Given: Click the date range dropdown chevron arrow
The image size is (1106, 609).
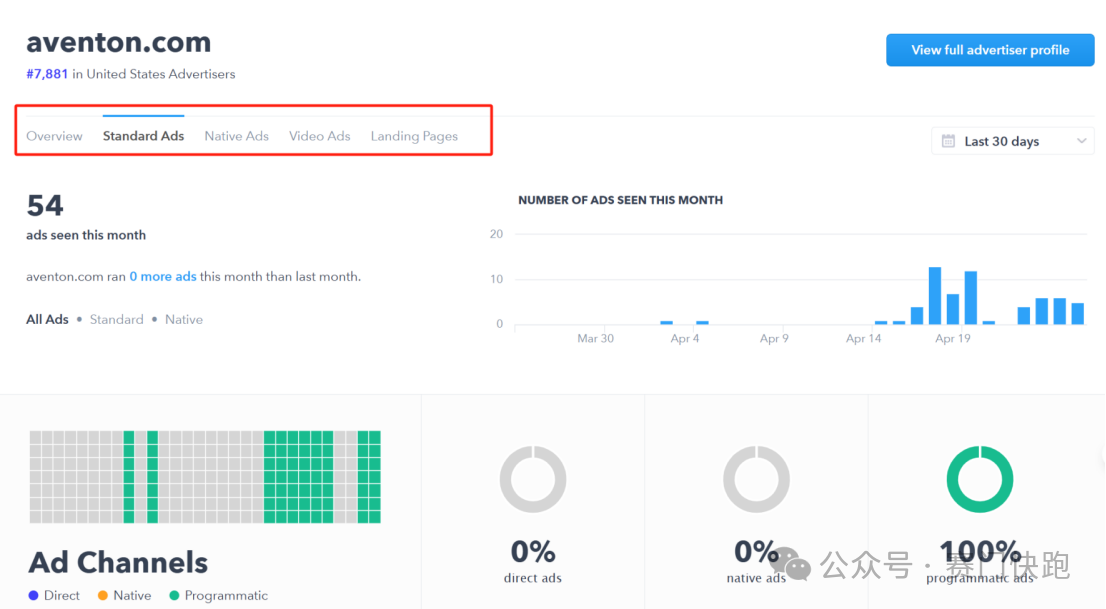Looking at the screenshot, I should (x=1081, y=141).
